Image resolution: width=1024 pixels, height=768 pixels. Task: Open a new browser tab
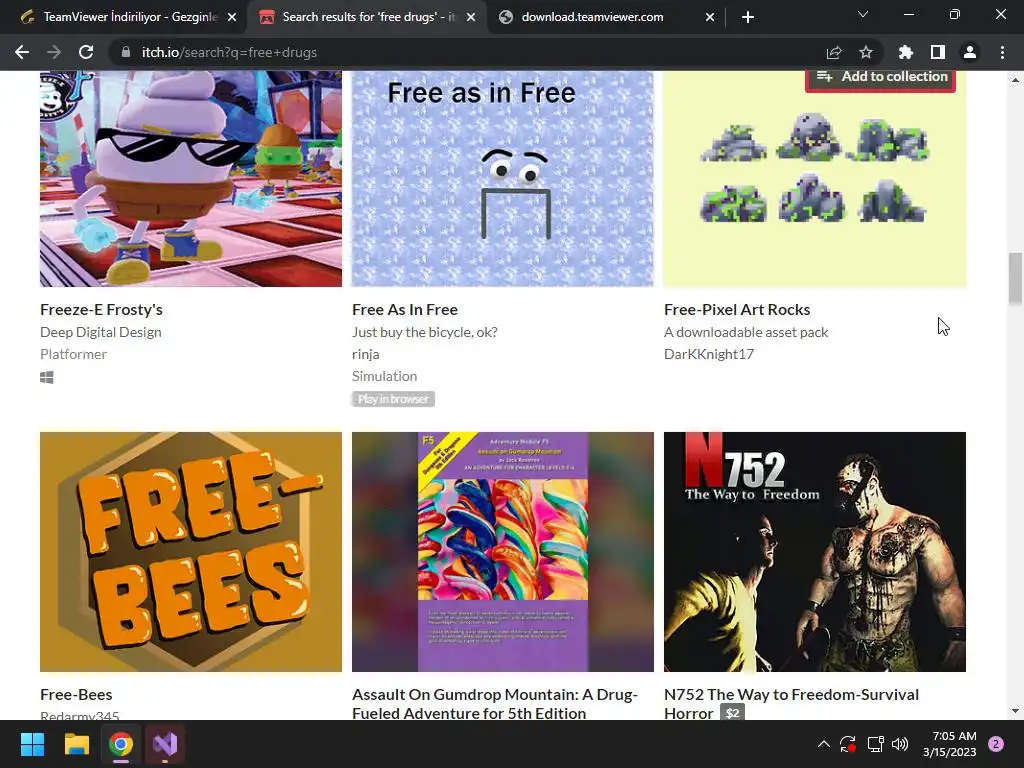[748, 17]
